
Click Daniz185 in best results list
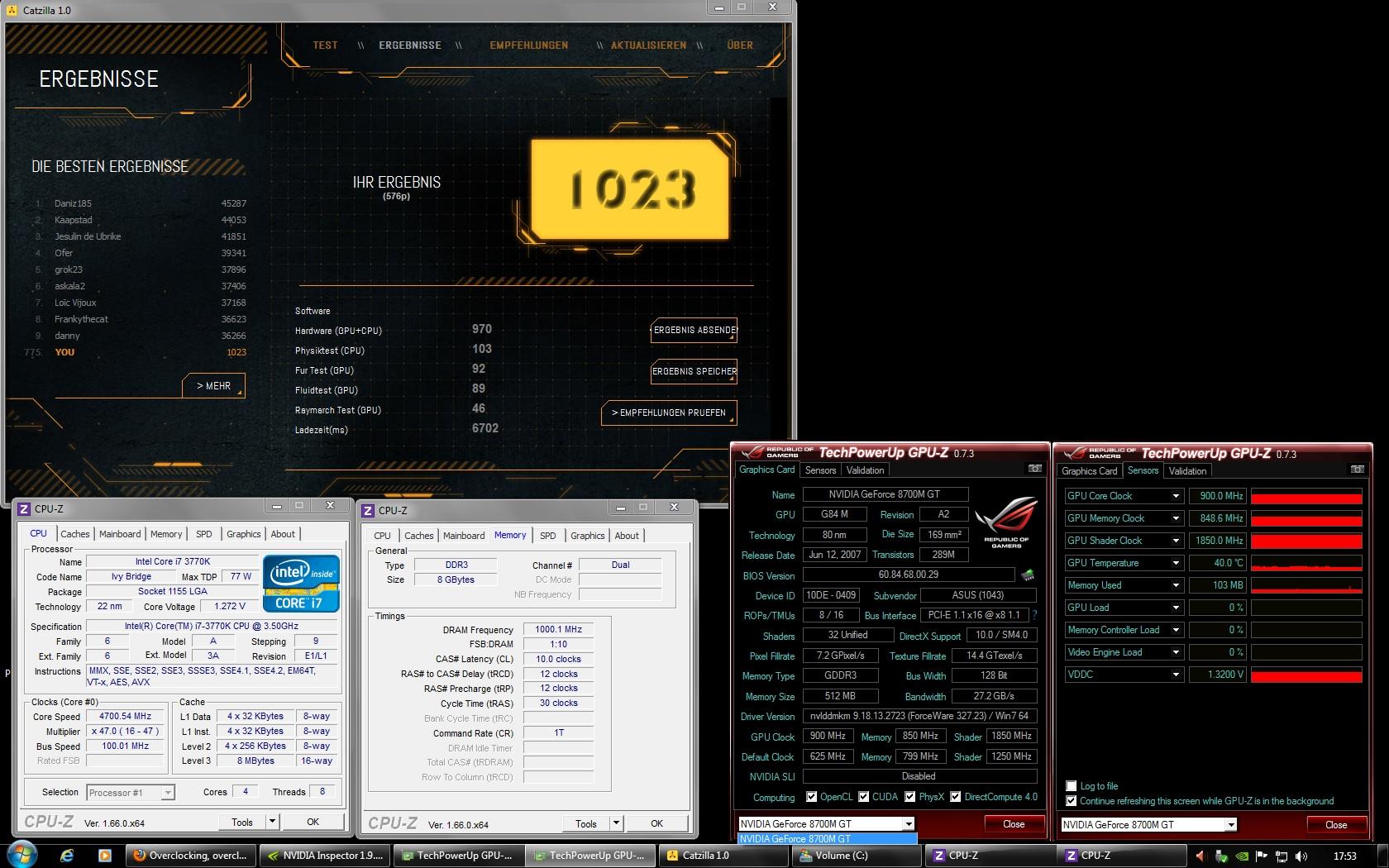pos(73,203)
